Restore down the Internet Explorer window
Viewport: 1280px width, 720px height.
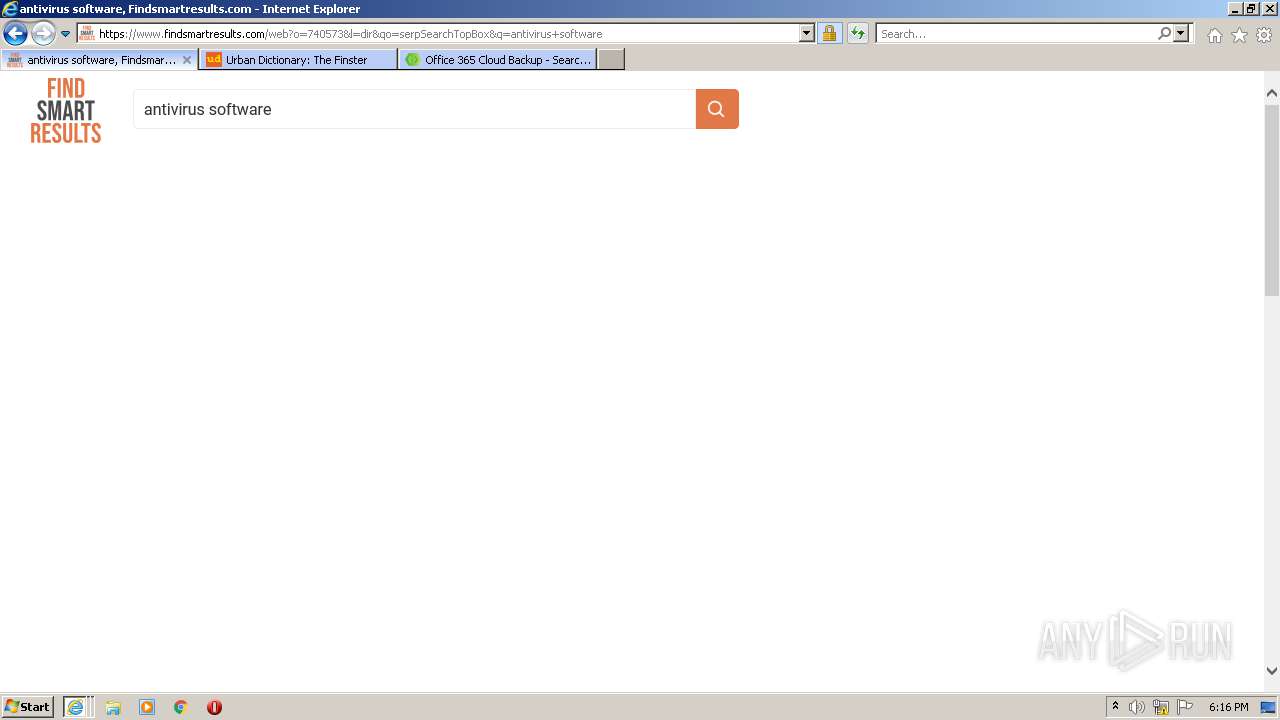pyautogui.click(x=1251, y=9)
